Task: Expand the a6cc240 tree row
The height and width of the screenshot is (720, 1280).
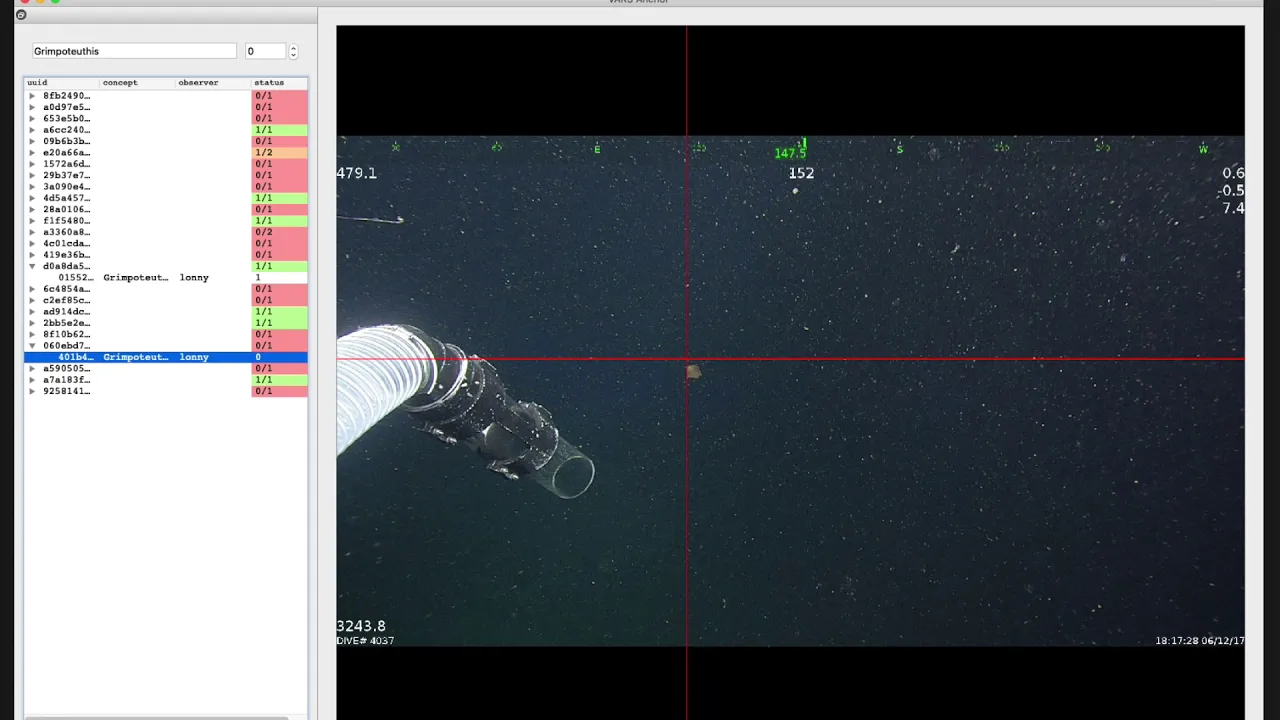Action: [32, 130]
